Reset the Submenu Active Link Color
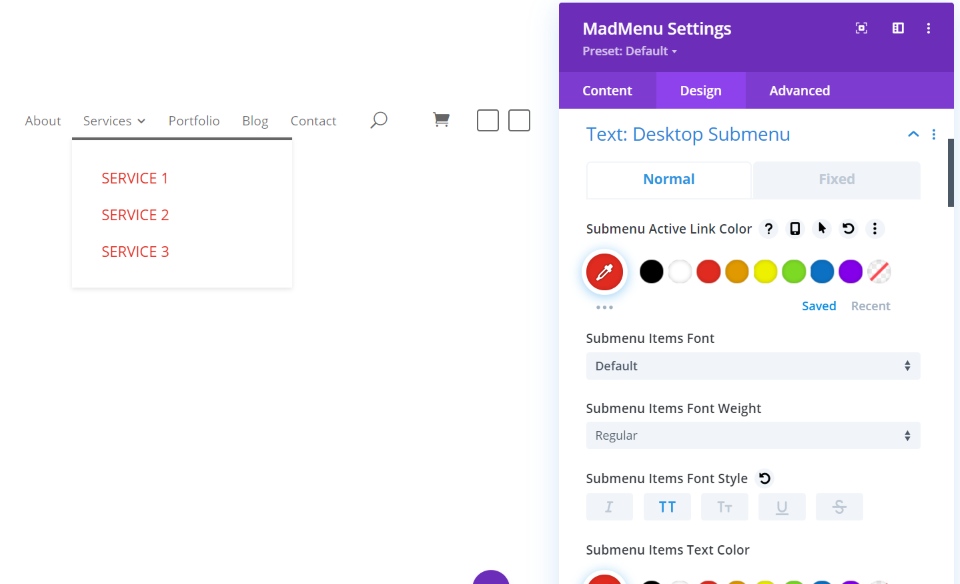 pyautogui.click(x=848, y=229)
